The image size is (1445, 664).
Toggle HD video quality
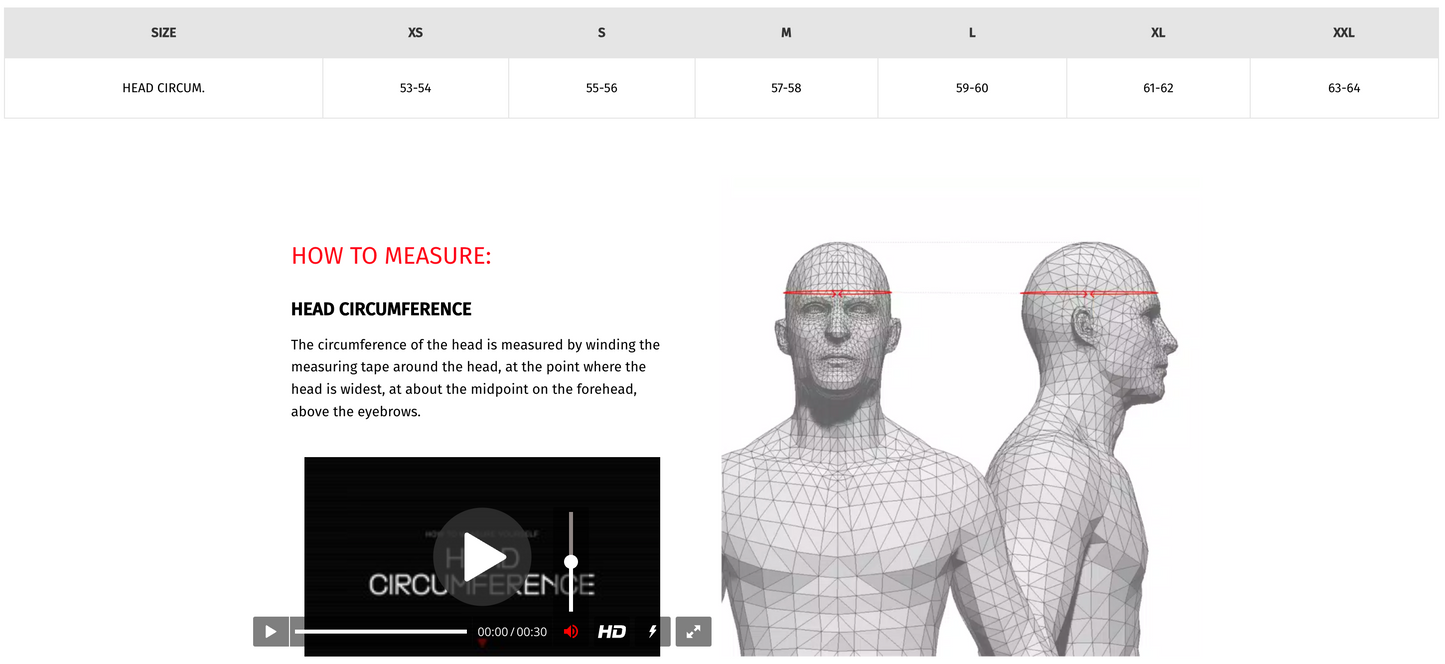click(612, 632)
